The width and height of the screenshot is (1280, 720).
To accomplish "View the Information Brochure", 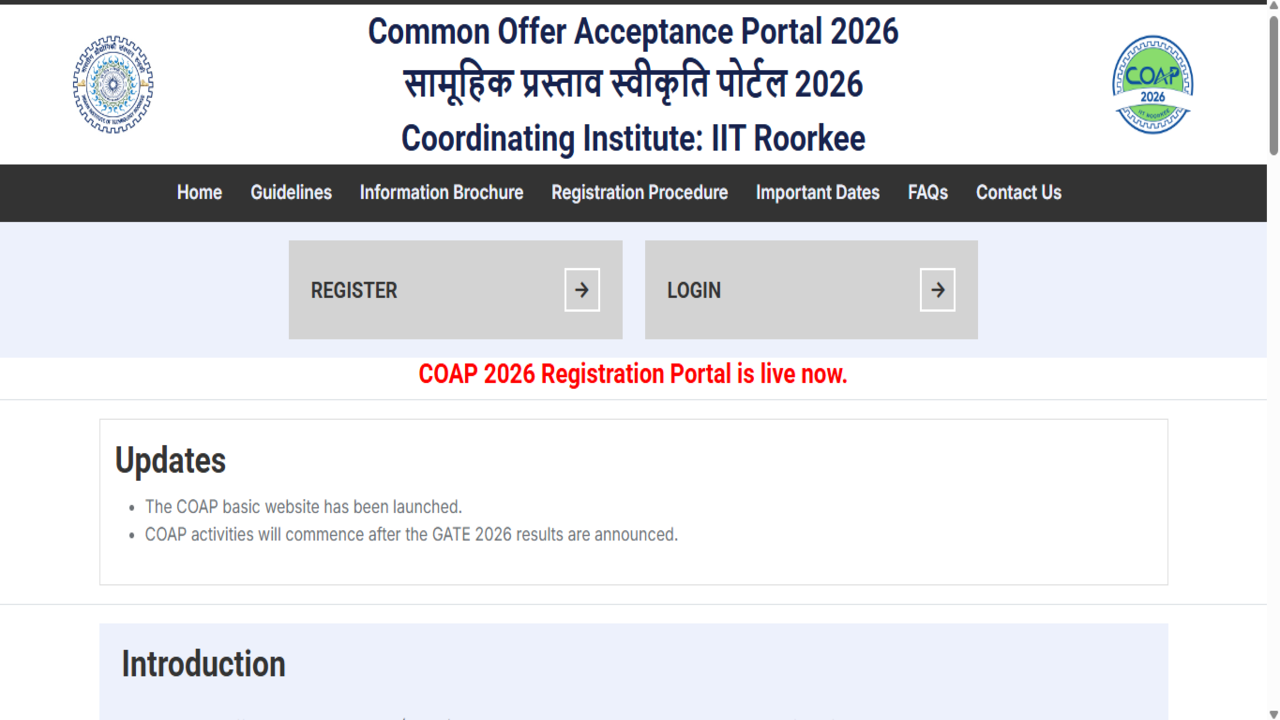I will pos(441,193).
